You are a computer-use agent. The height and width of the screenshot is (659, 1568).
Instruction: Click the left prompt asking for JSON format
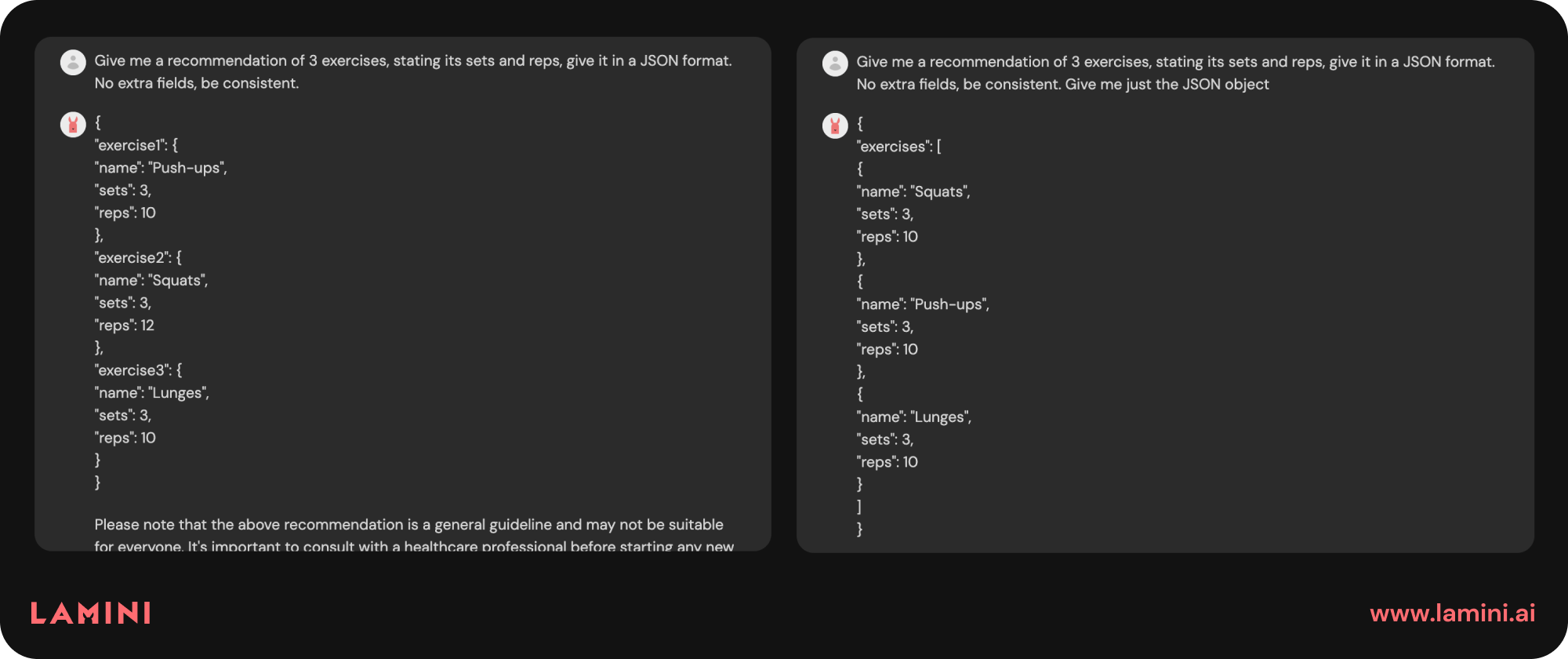tap(413, 71)
